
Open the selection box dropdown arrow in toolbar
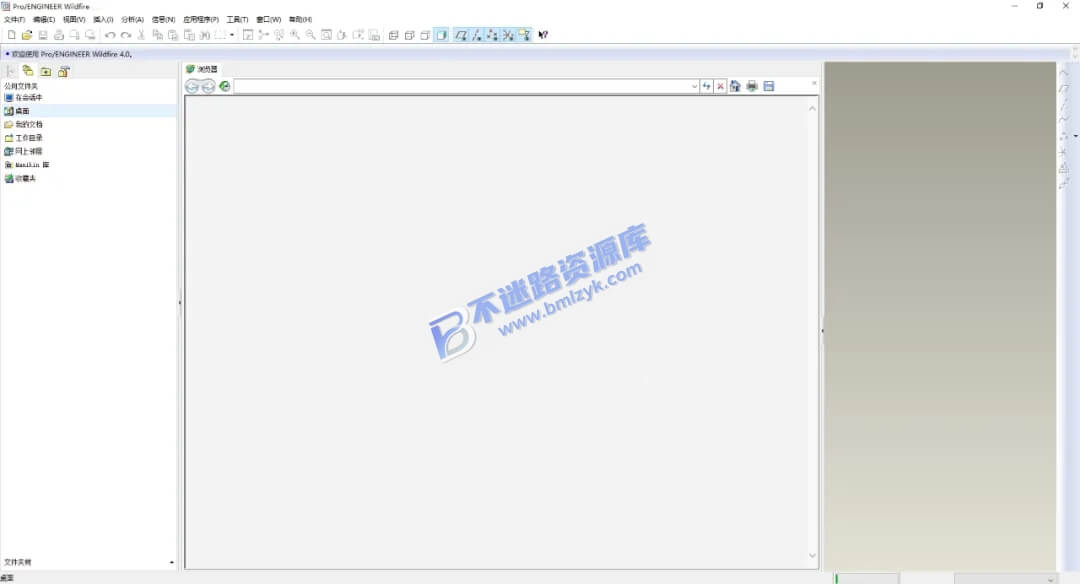tap(232, 35)
